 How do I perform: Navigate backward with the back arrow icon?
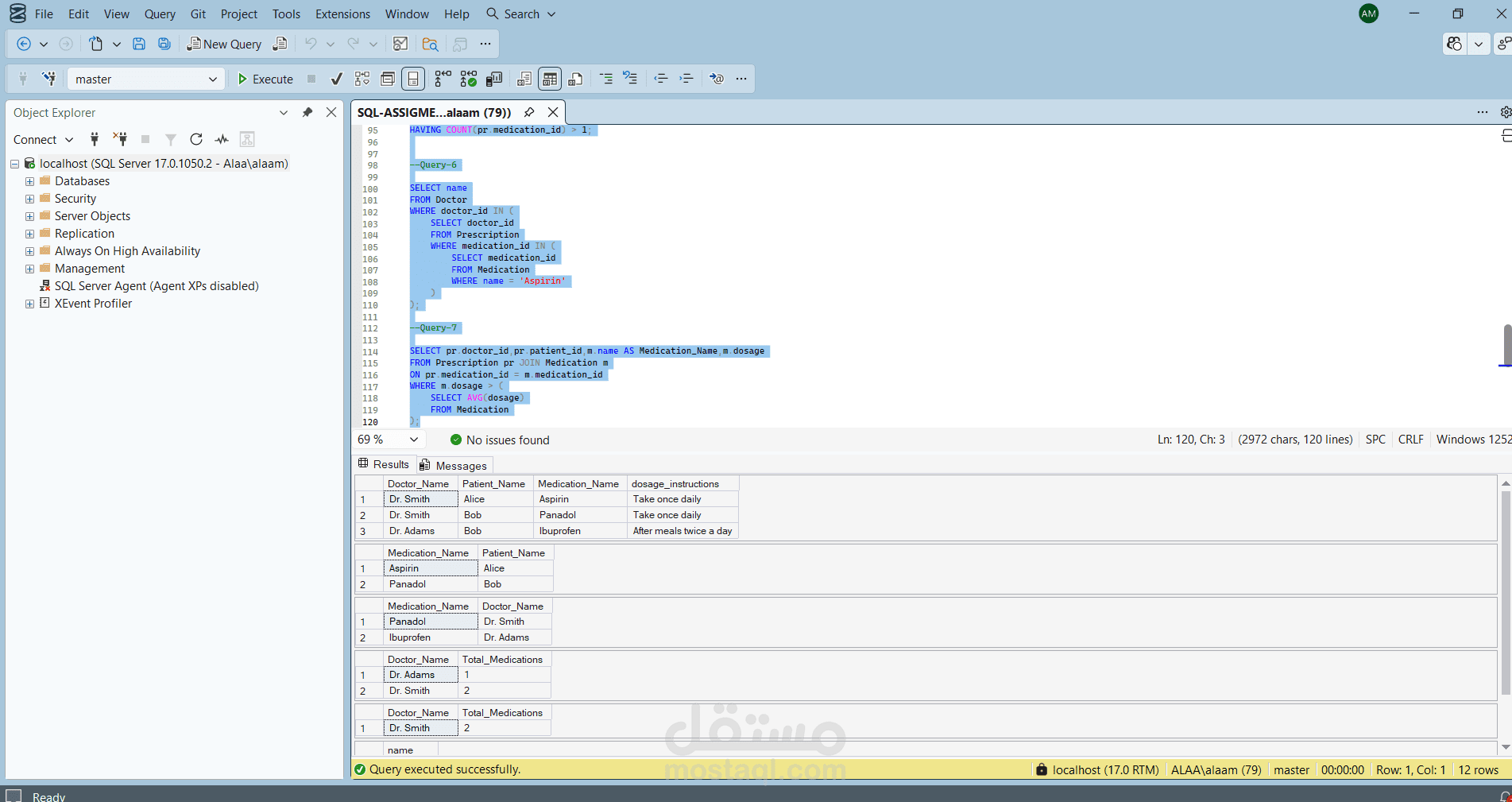pyautogui.click(x=23, y=44)
